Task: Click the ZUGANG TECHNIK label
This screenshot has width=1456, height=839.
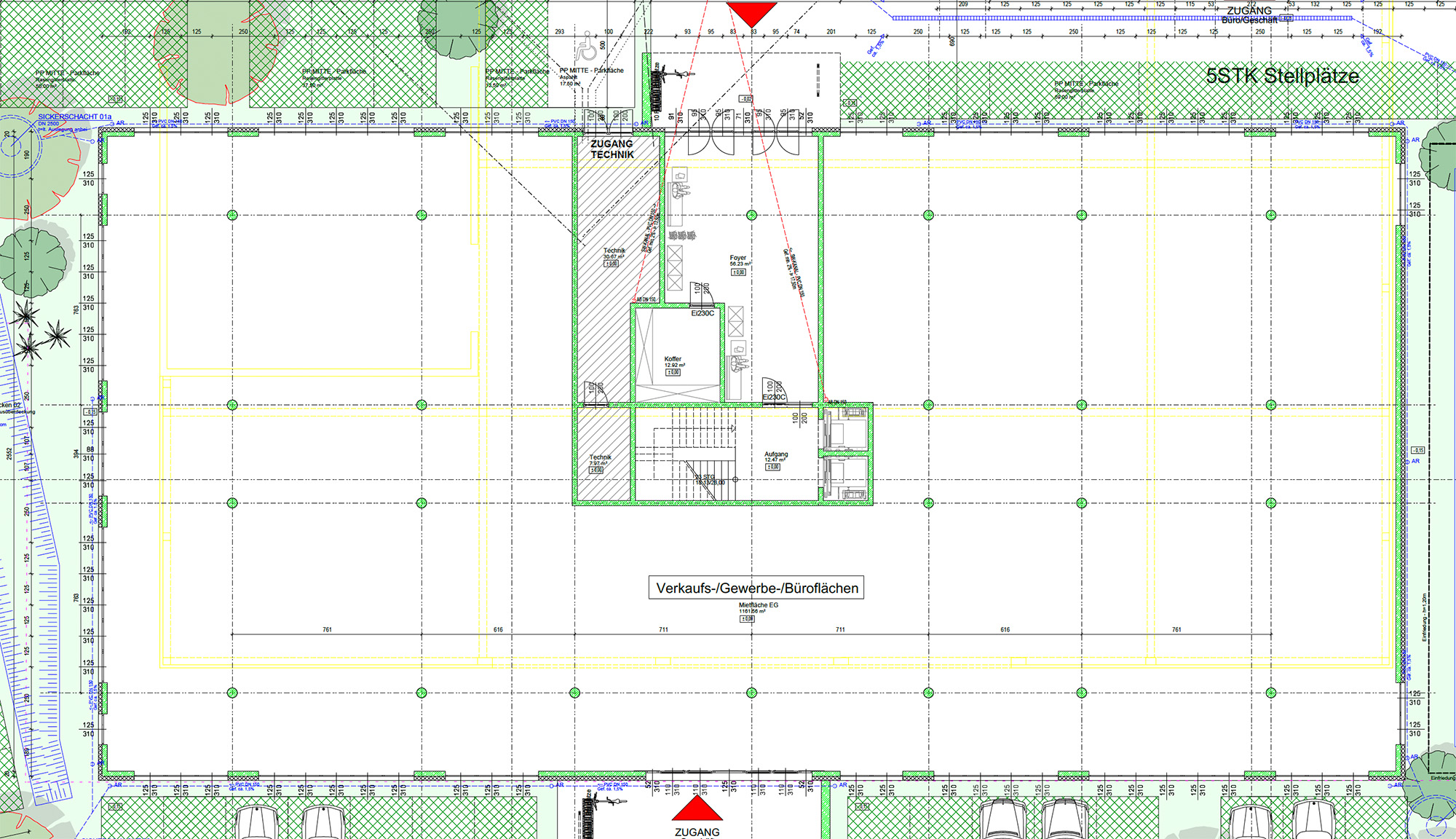Action: click(612, 149)
